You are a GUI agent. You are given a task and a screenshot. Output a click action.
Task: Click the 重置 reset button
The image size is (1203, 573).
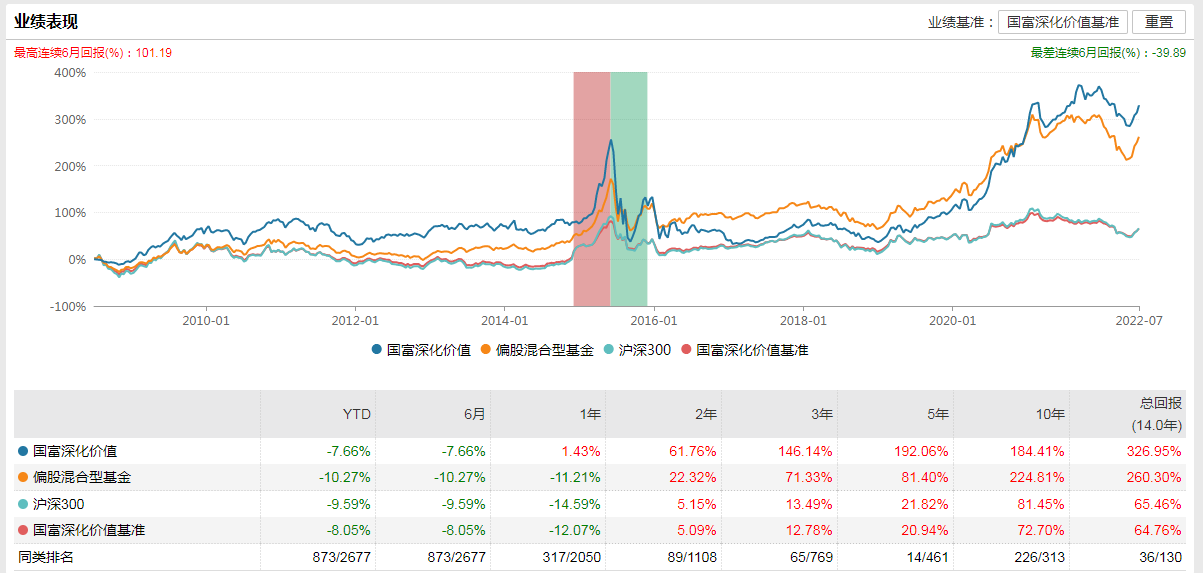[x=1159, y=22]
